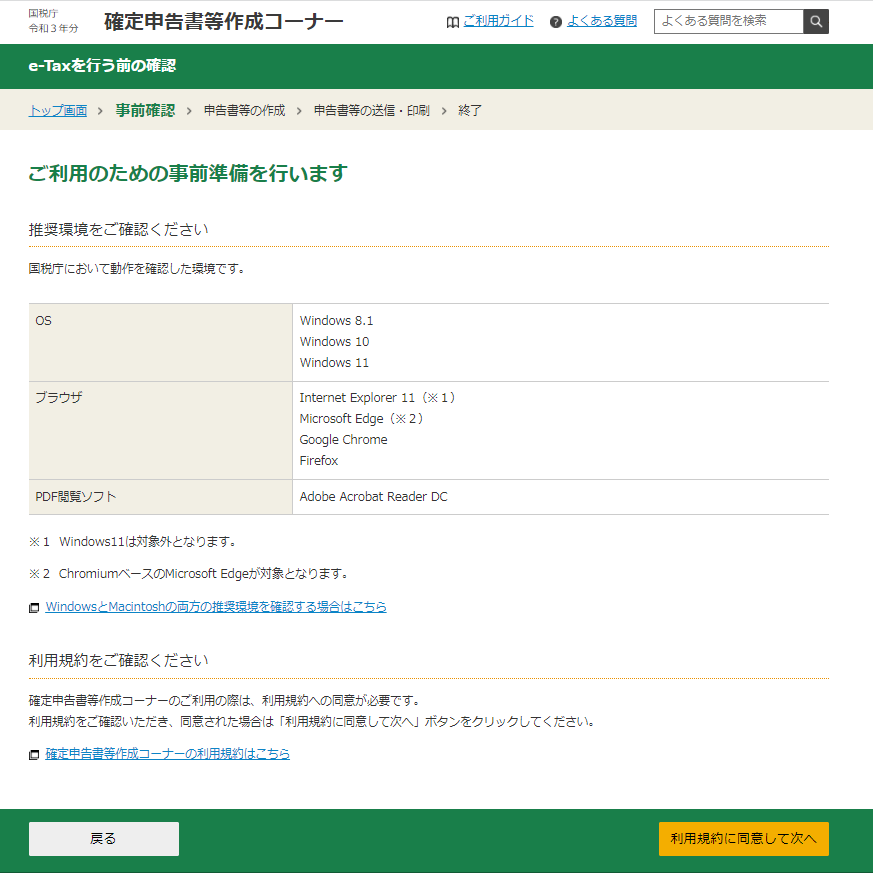Click 国税庁において動作を確認した環境です text
Screen dimensions: 873x873
(x=137, y=269)
